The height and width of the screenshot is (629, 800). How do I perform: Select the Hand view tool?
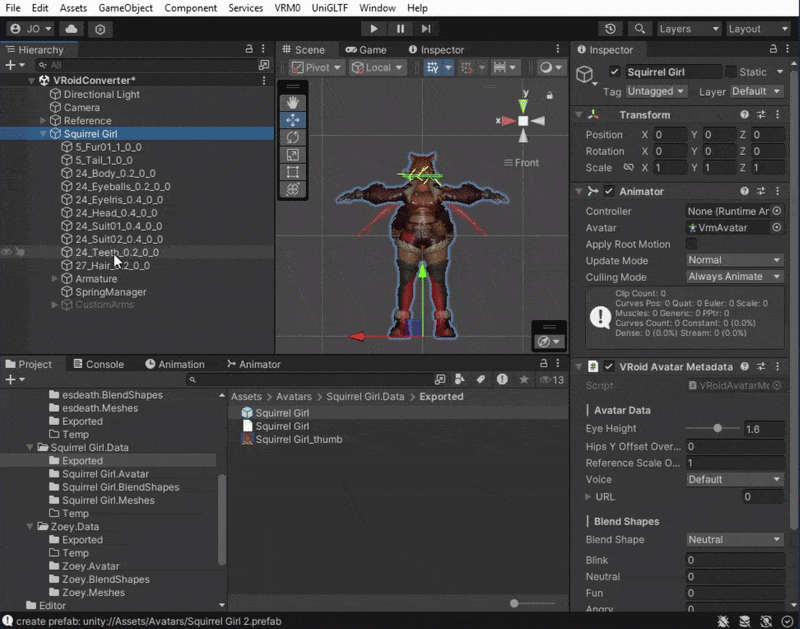tap(293, 103)
